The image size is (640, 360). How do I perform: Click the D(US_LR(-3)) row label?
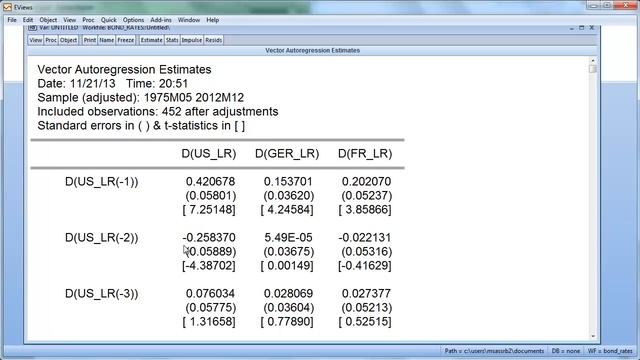pos(102,293)
